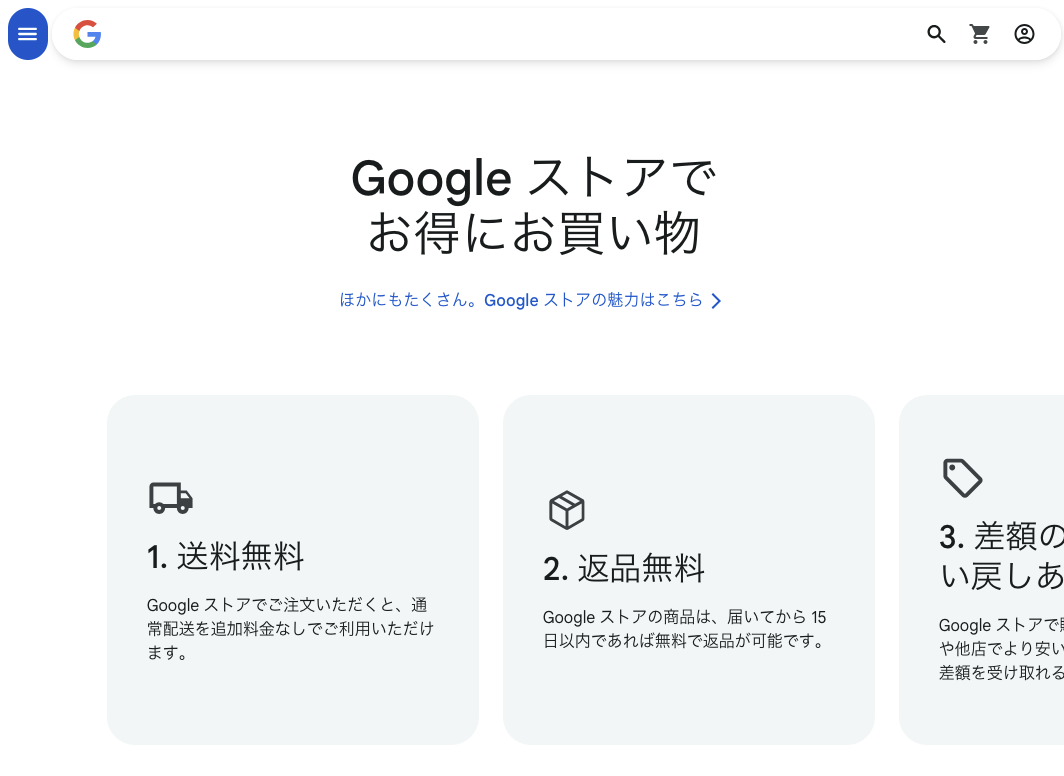Click the price difference description text
This screenshot has height=776, width=1064.
point(1000,650)
